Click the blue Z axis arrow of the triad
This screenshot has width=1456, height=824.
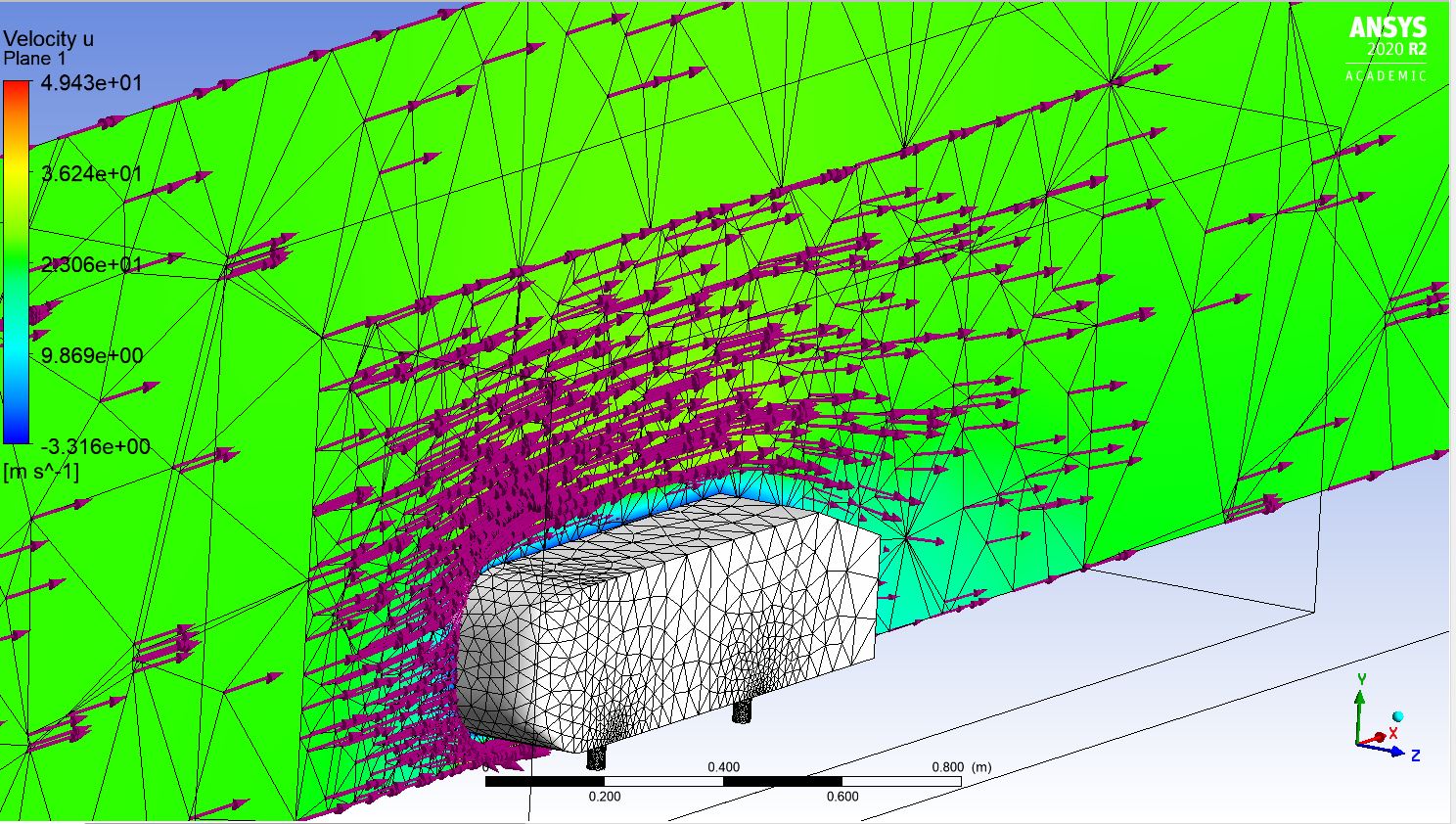[1396, 753]
